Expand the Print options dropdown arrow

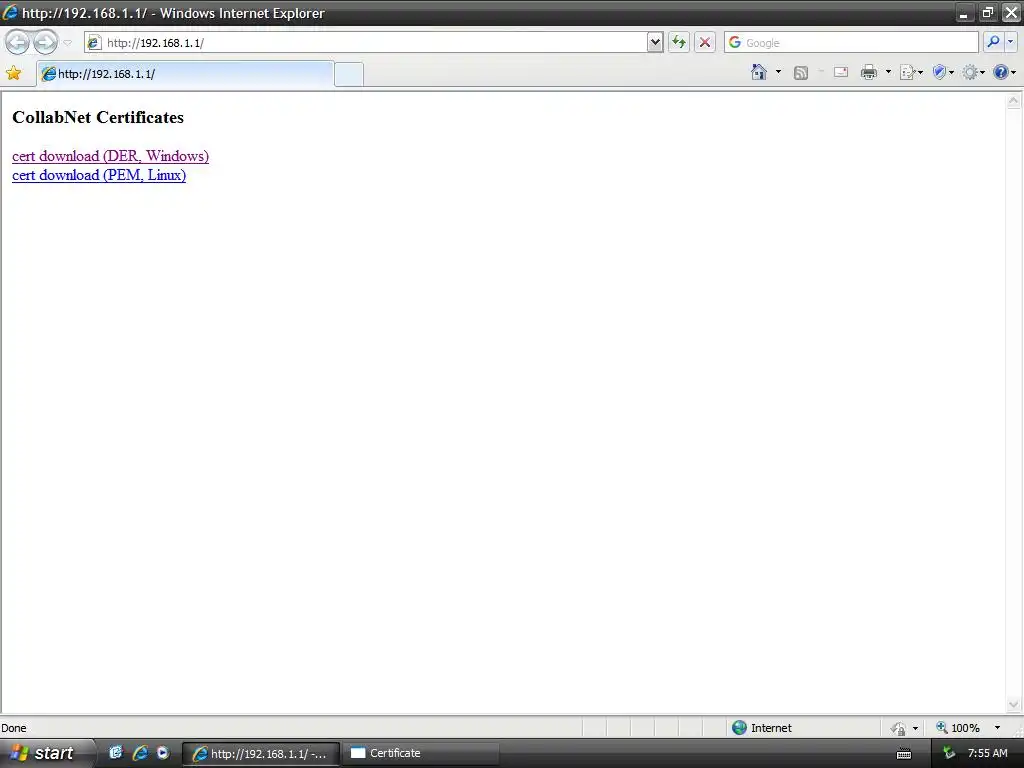point(888,72)
